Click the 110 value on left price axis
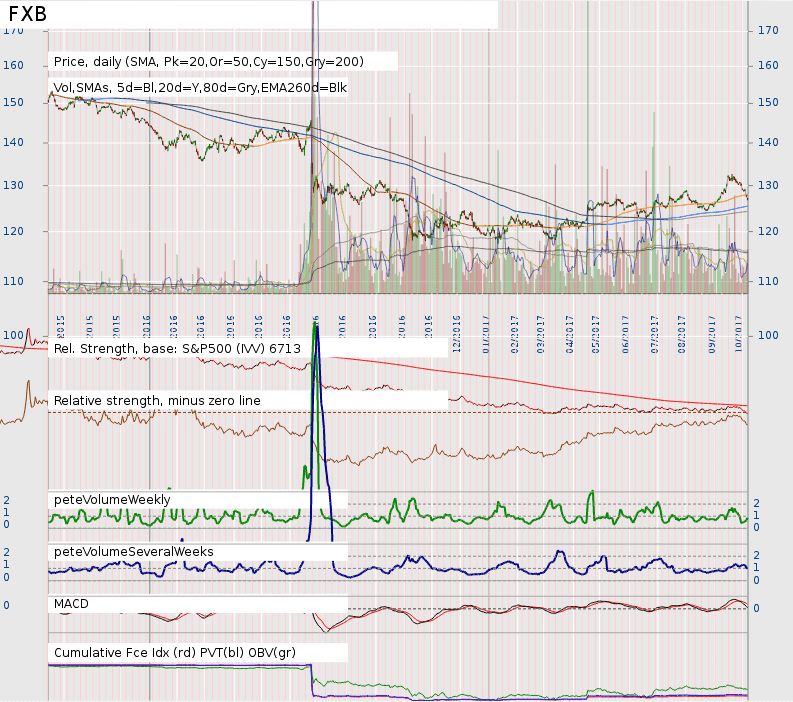The image size is (793, 702). point(13,281)
